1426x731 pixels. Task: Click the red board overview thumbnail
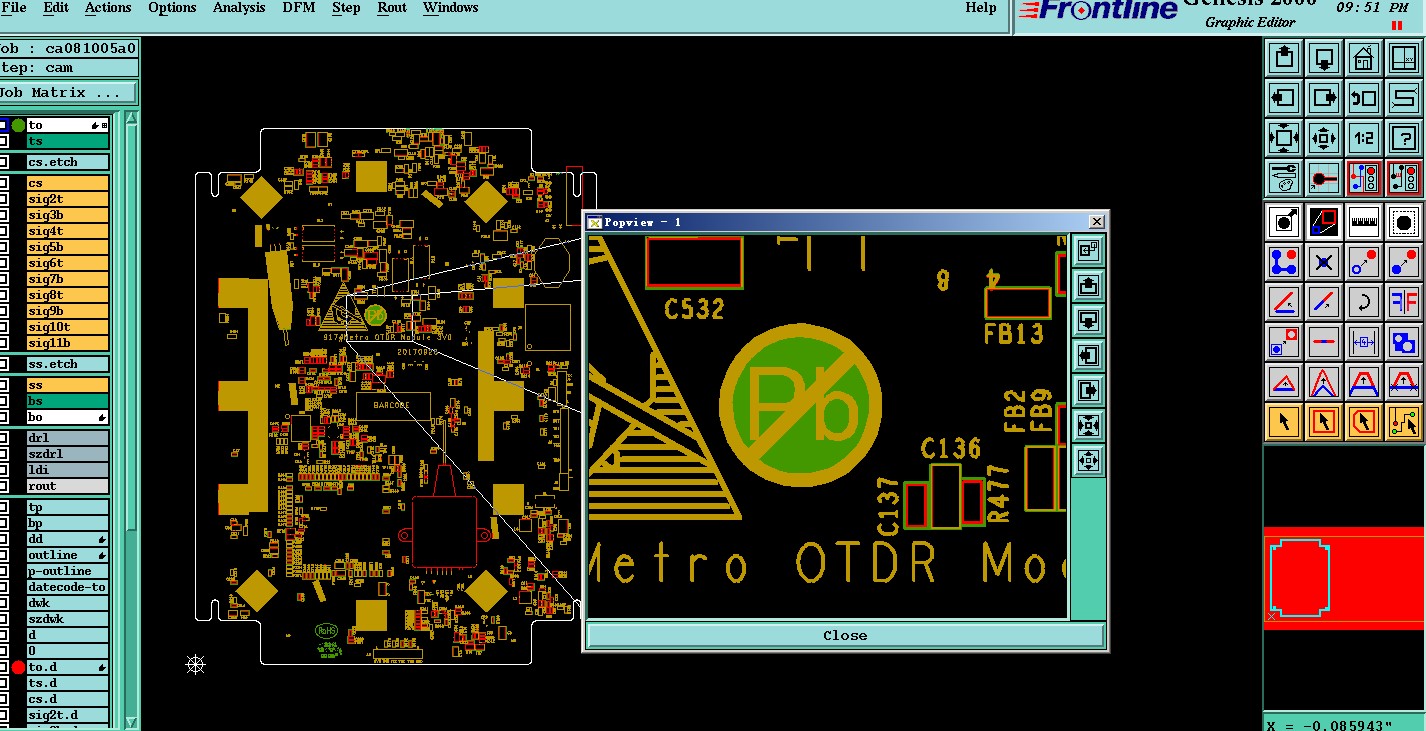tap(1344, 578)
